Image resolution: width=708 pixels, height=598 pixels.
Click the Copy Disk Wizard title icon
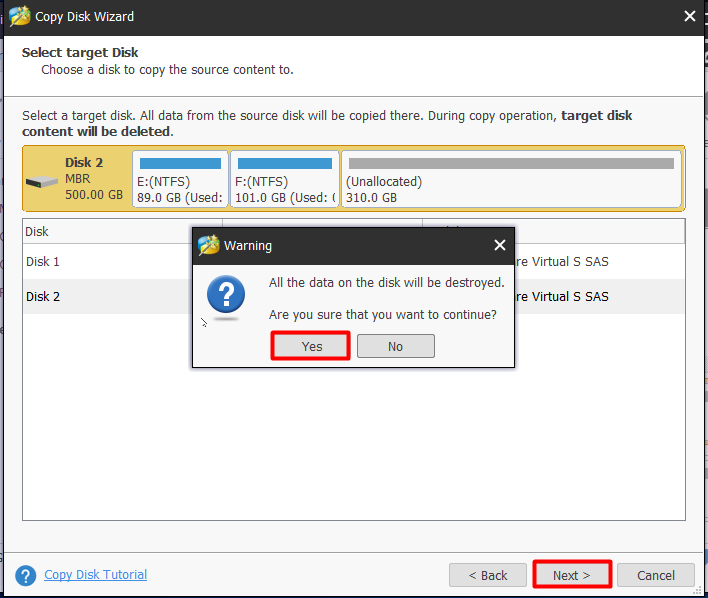20,17
